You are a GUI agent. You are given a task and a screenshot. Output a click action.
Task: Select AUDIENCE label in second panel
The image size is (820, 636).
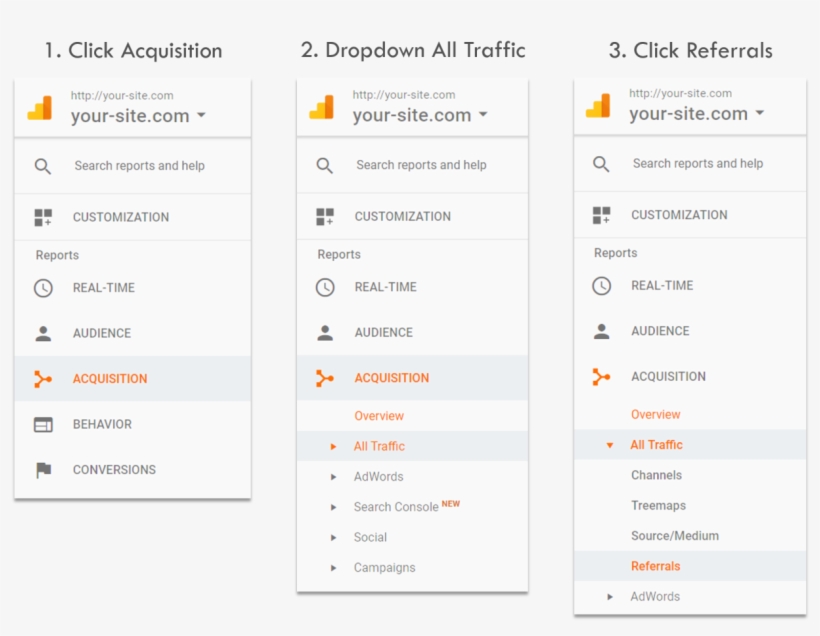pos(383,333)
